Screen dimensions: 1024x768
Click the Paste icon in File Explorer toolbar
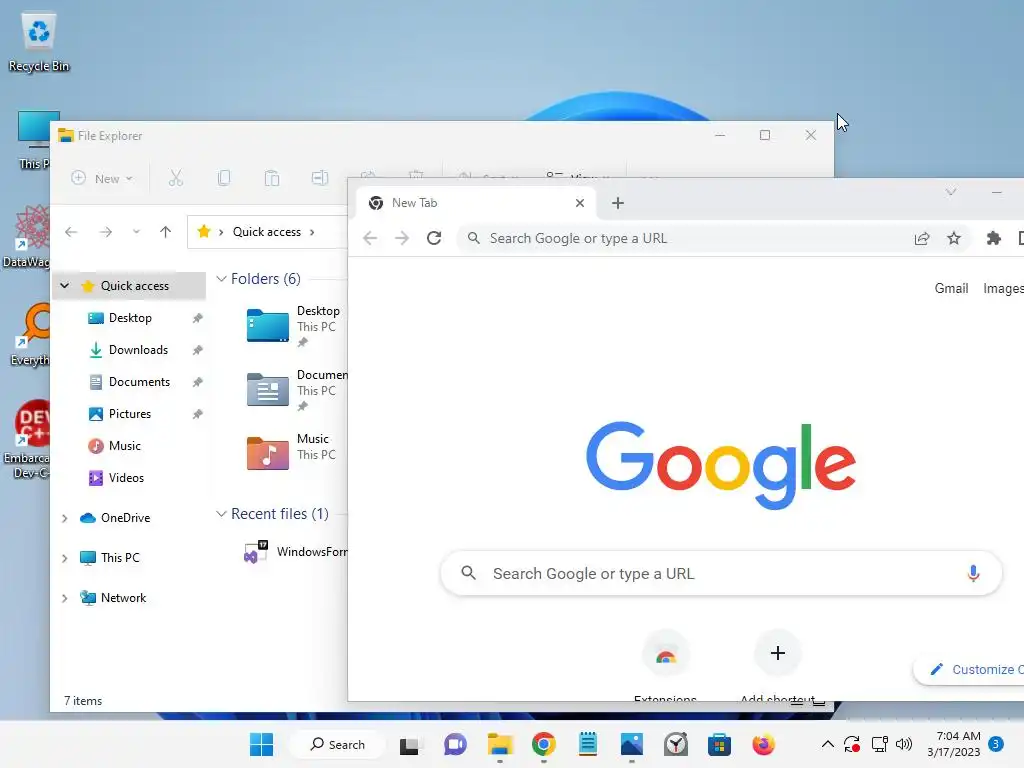(x=272, y=178)
